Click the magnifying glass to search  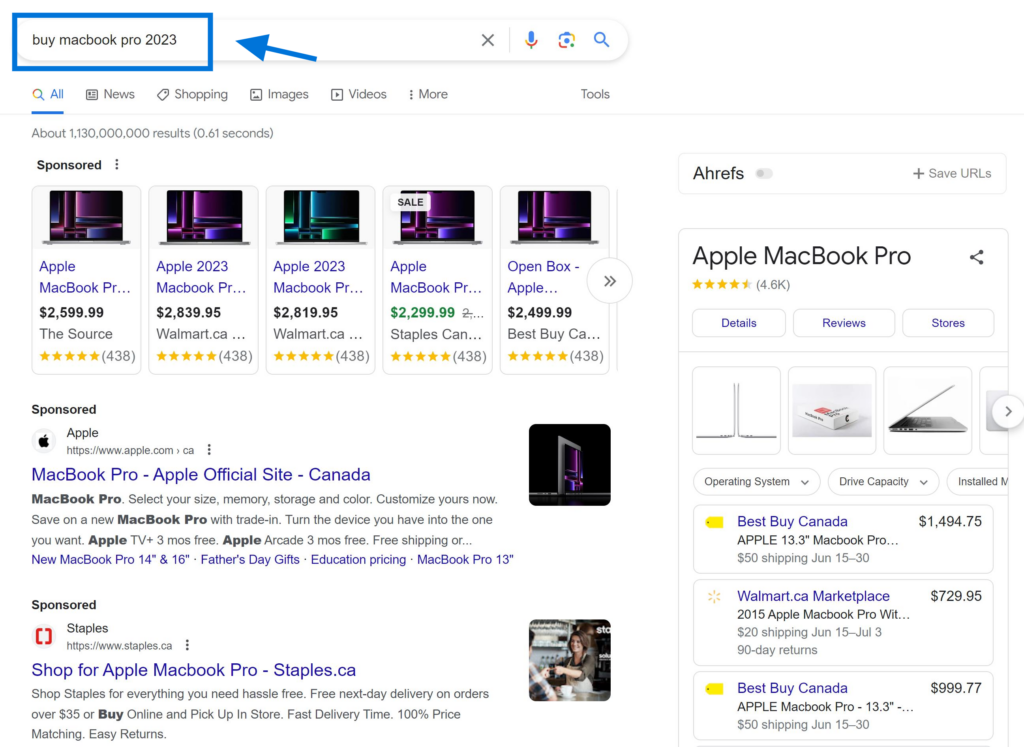point(602,40)
